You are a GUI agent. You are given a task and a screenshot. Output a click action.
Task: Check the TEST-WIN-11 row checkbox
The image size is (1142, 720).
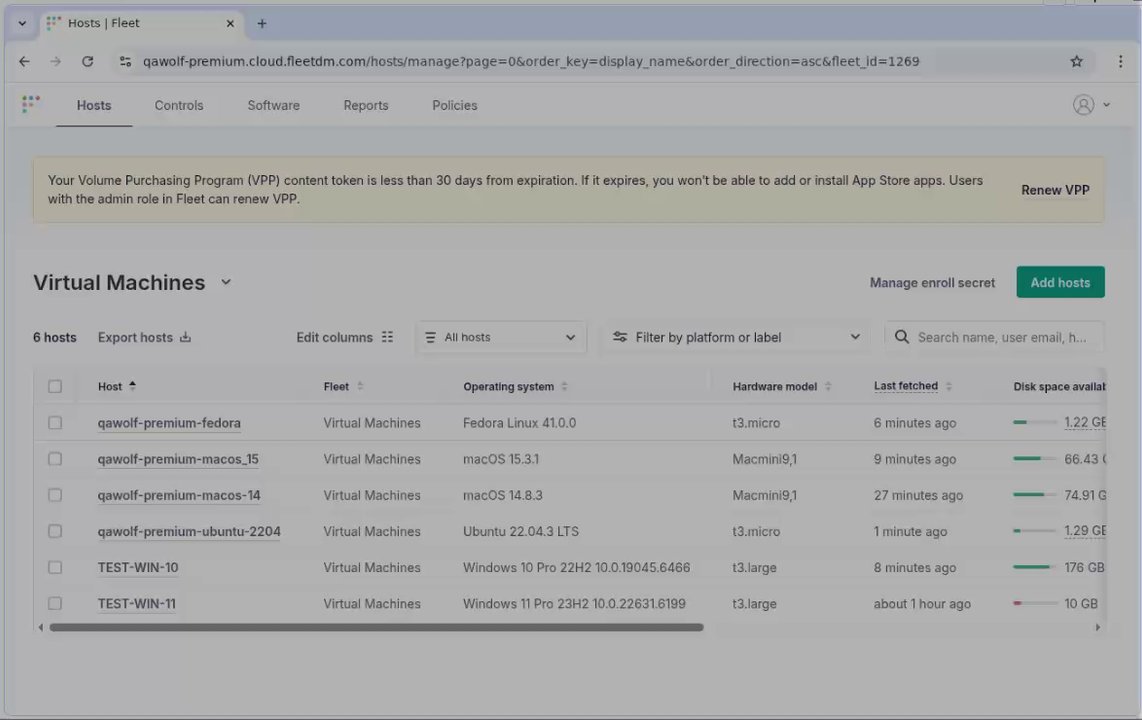[55, 604]
